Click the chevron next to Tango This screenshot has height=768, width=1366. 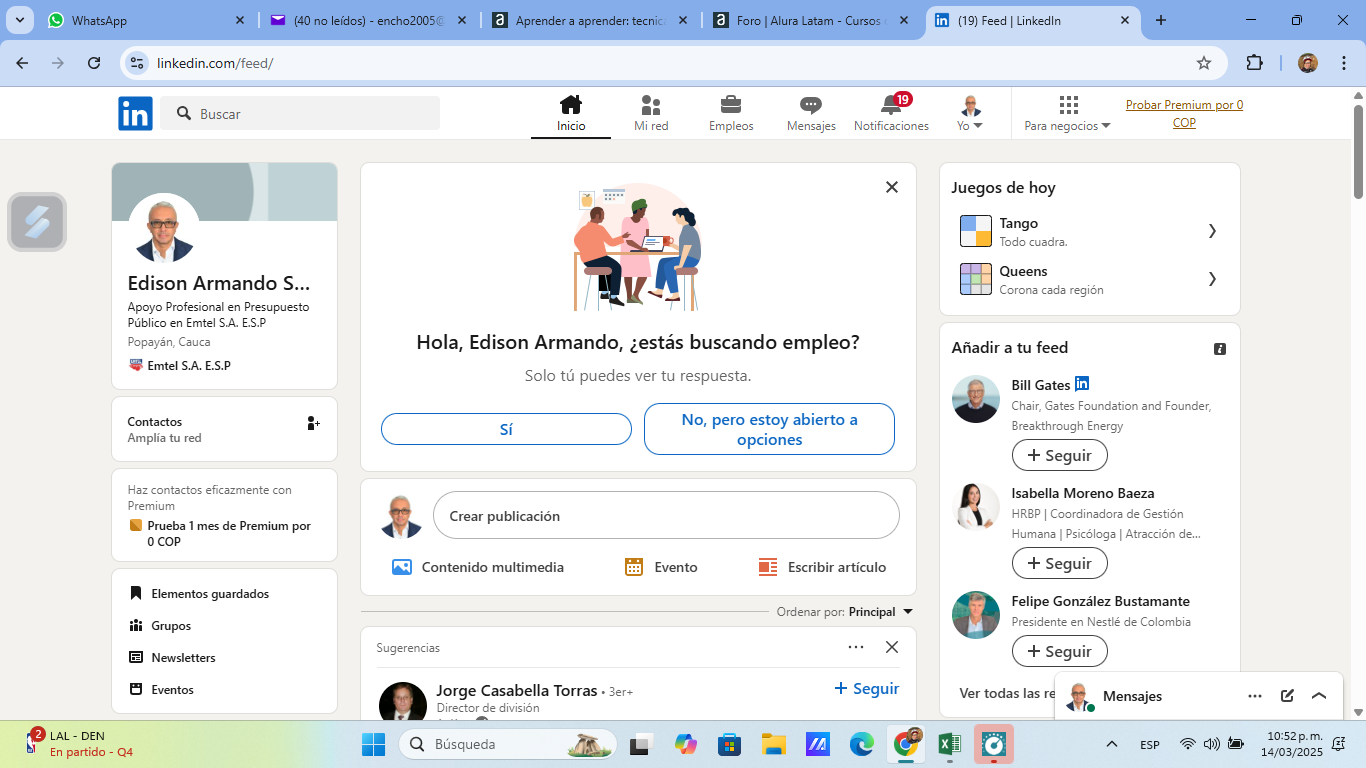(1212, 231)
